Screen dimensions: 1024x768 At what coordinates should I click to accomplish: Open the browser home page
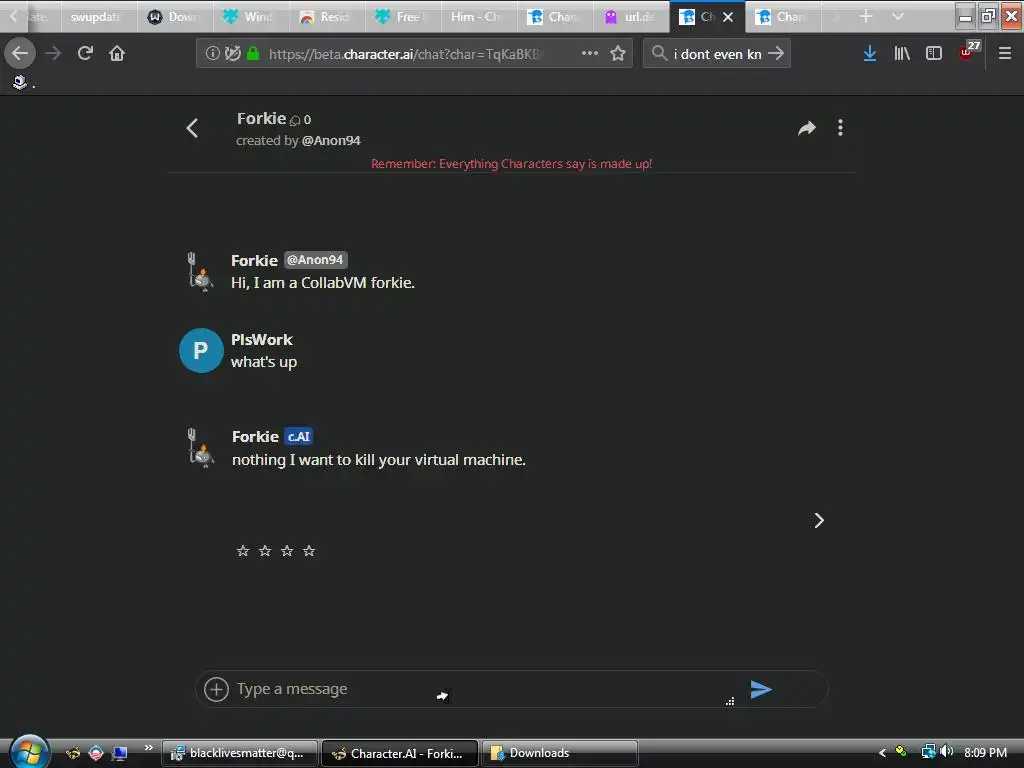coord(117,53)
